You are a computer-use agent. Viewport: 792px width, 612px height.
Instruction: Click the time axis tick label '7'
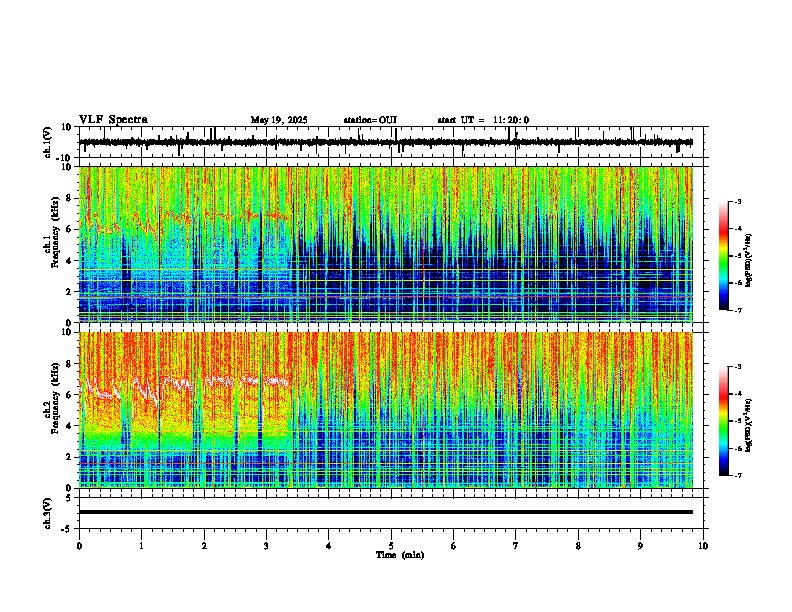coord(516,546)
